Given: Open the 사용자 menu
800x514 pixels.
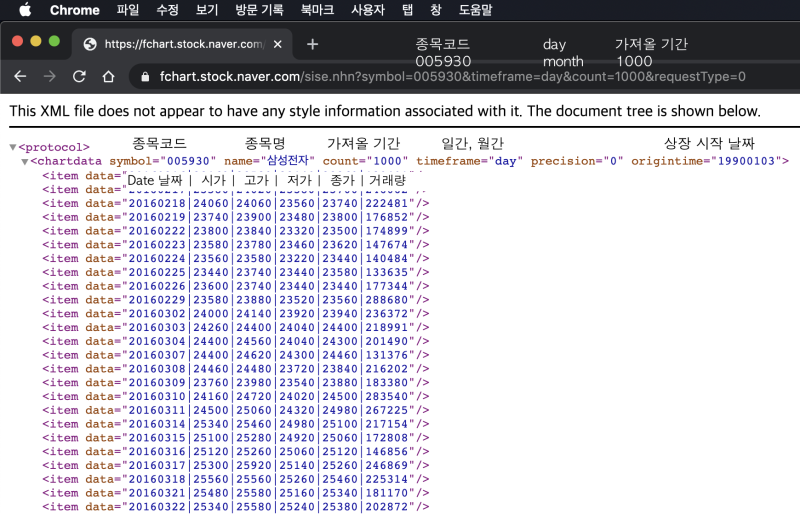Looking at the screenshot, I should pos(368,10).
